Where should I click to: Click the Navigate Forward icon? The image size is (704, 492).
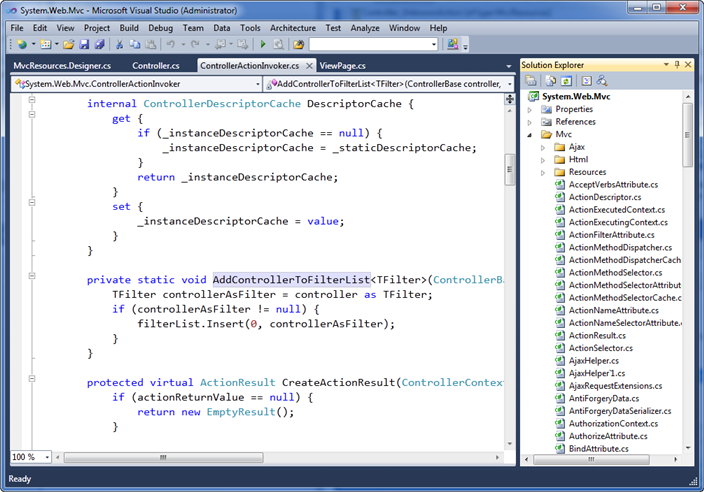[242, 44]
